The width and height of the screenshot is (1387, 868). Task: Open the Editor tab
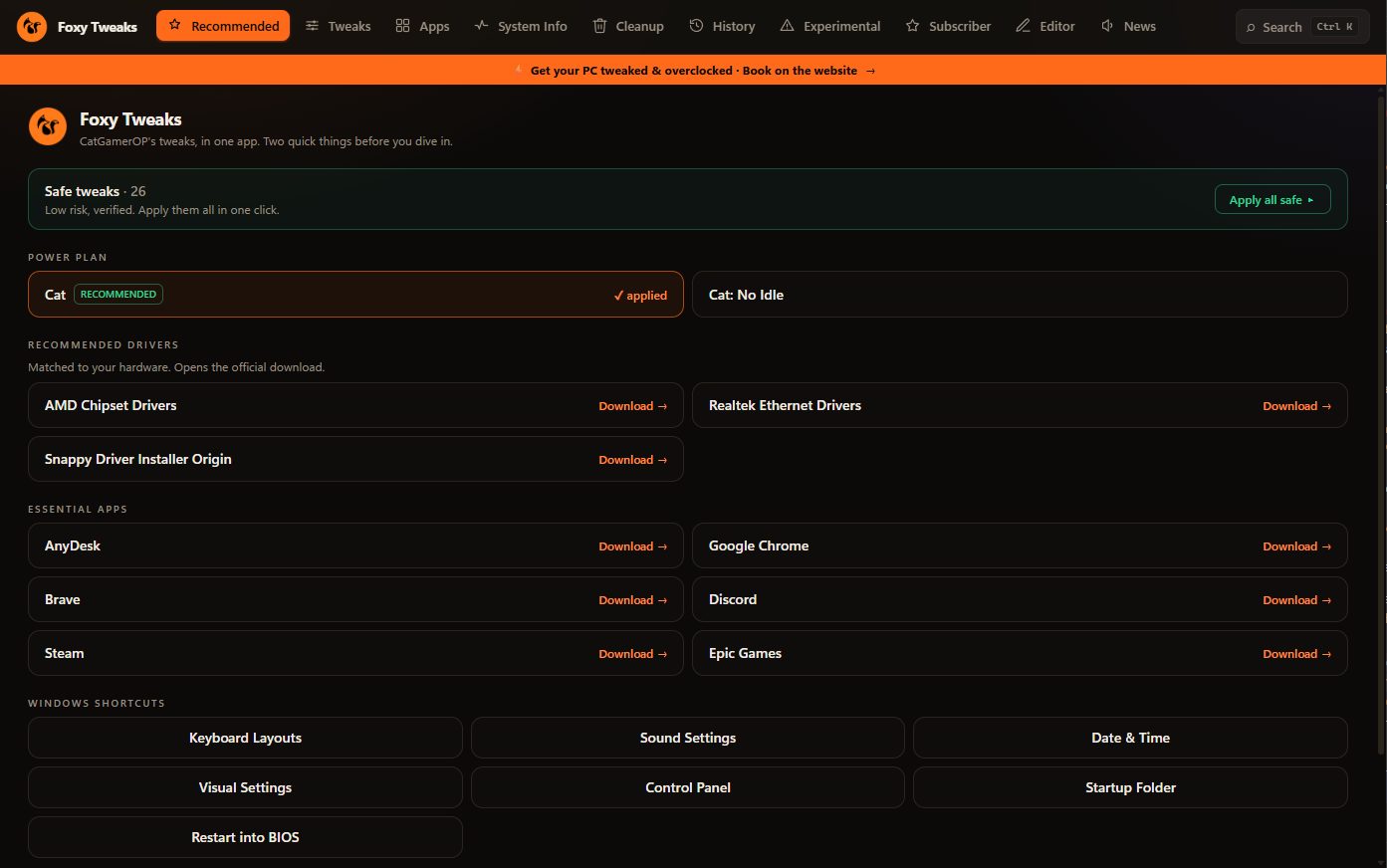[1045, 26]
